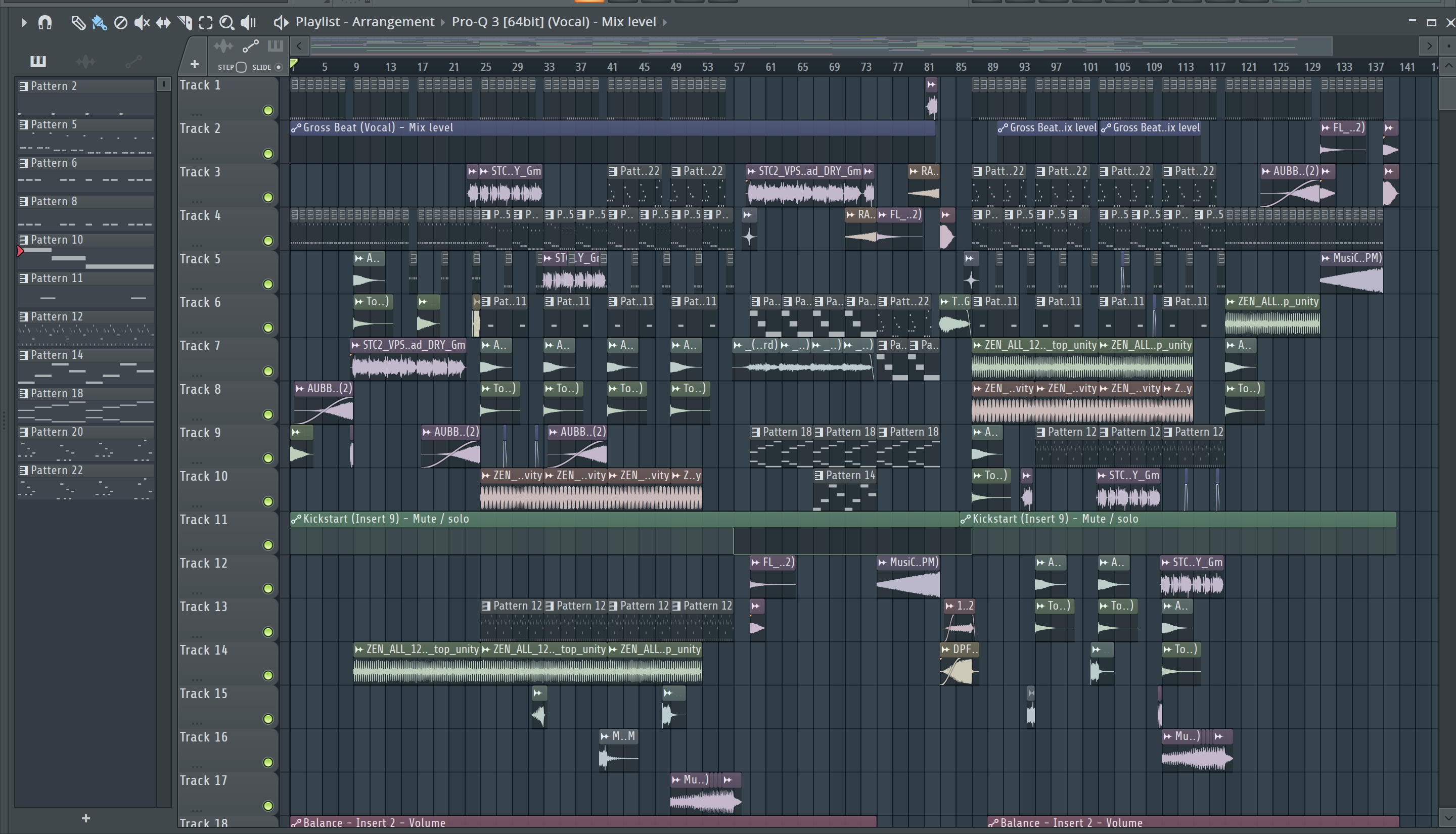1456x834 pixels.
Task: Open the playlist options menu arrow
Action: [23, 22]
